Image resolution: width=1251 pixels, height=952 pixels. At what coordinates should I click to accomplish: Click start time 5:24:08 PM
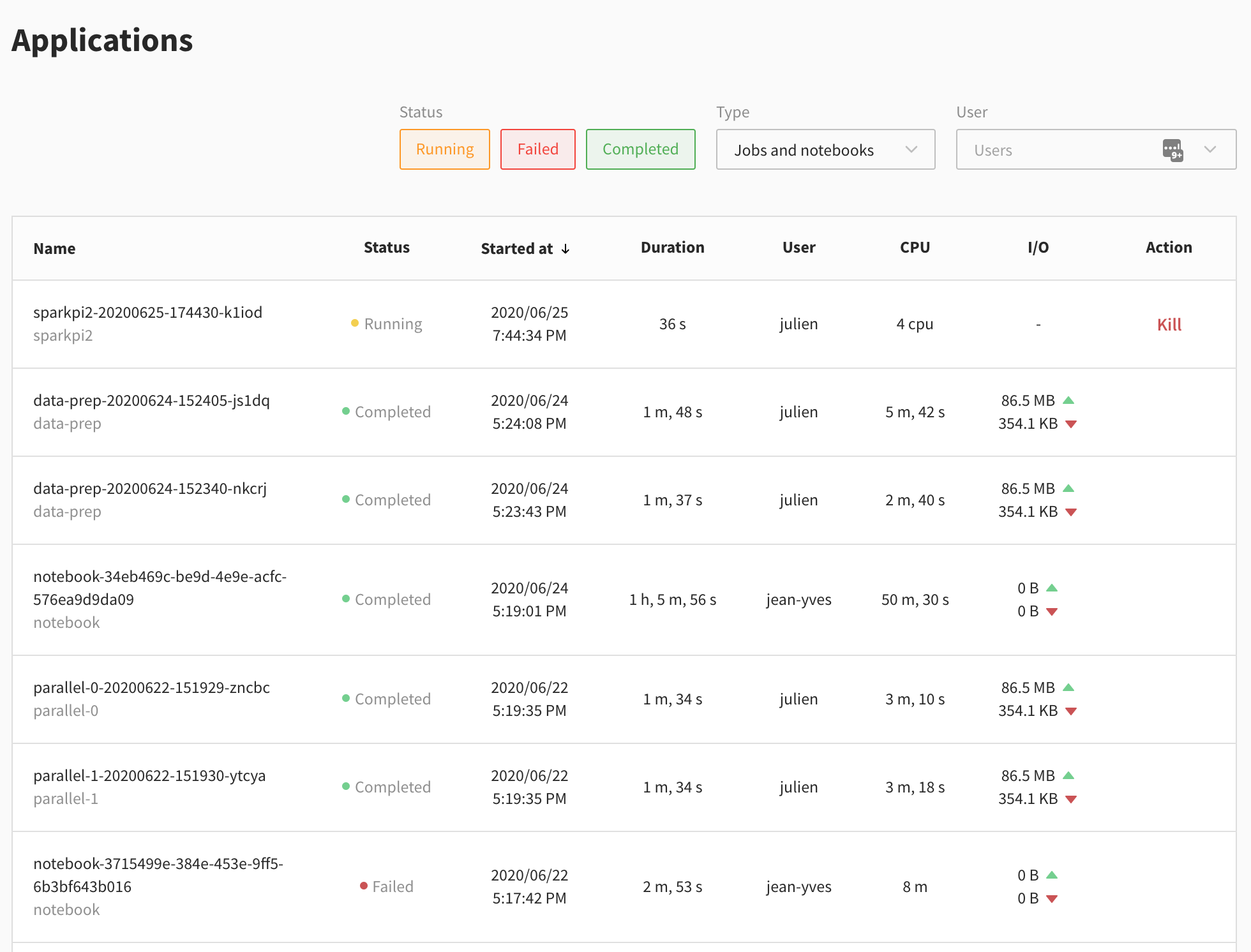pyautogui.click(x=529, y=423)
